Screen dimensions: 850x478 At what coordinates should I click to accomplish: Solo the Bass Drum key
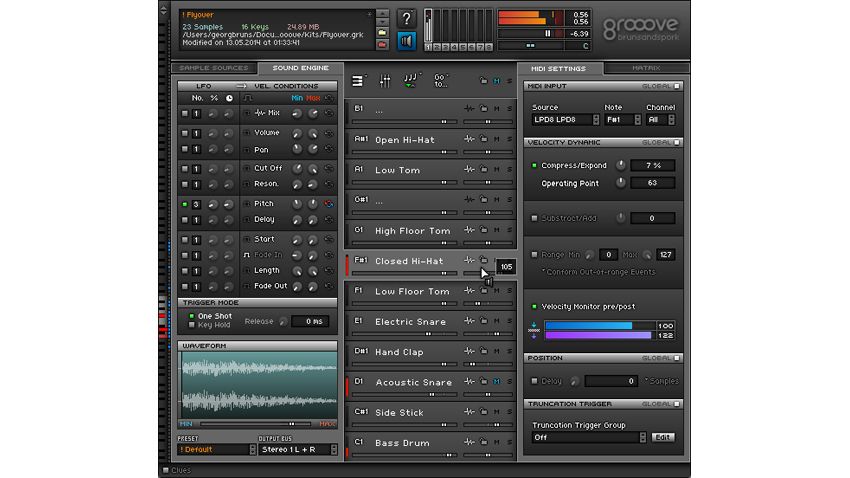point(509,443)
